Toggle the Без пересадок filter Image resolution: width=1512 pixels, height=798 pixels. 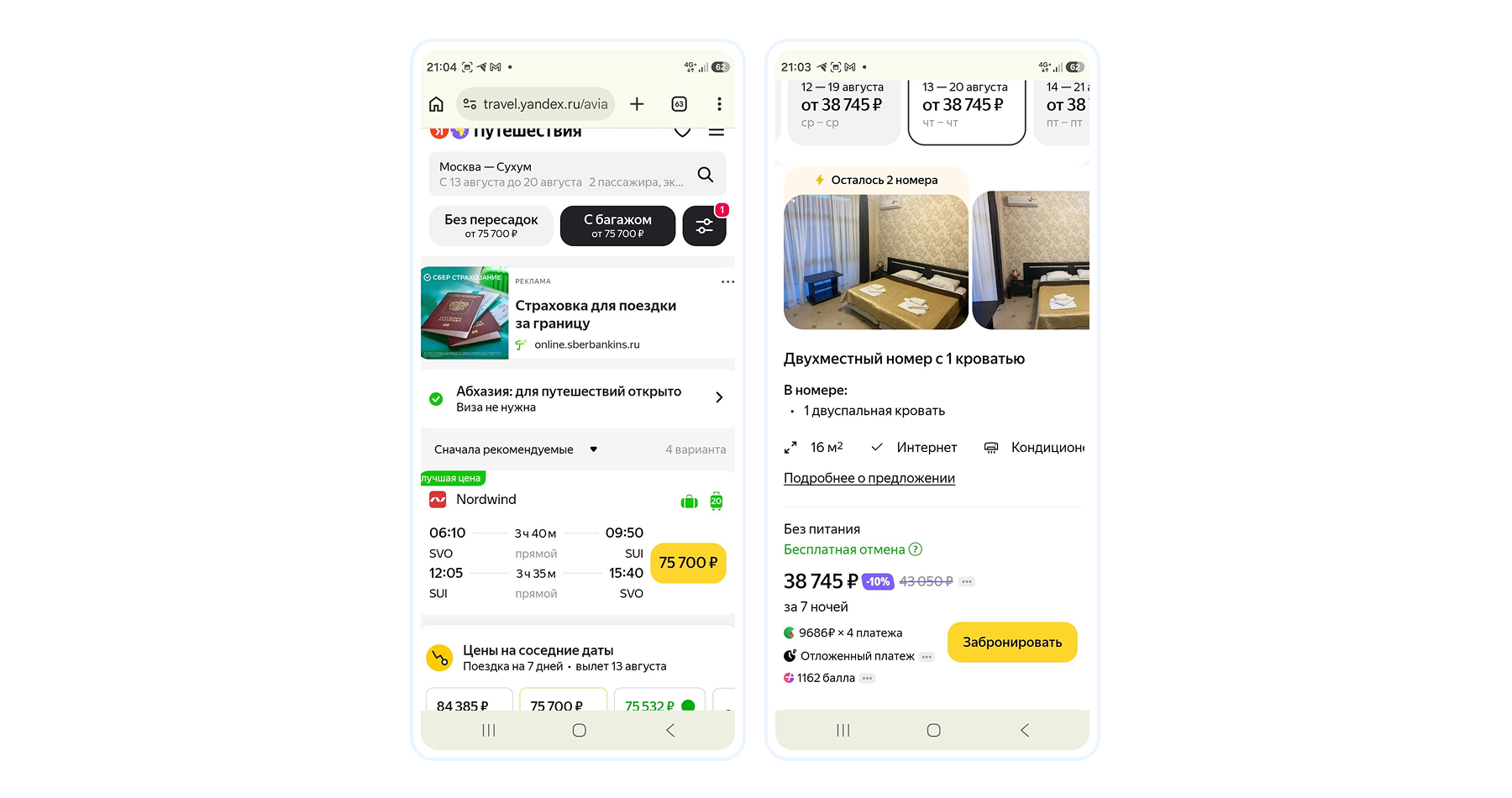(x=491, y=226)
